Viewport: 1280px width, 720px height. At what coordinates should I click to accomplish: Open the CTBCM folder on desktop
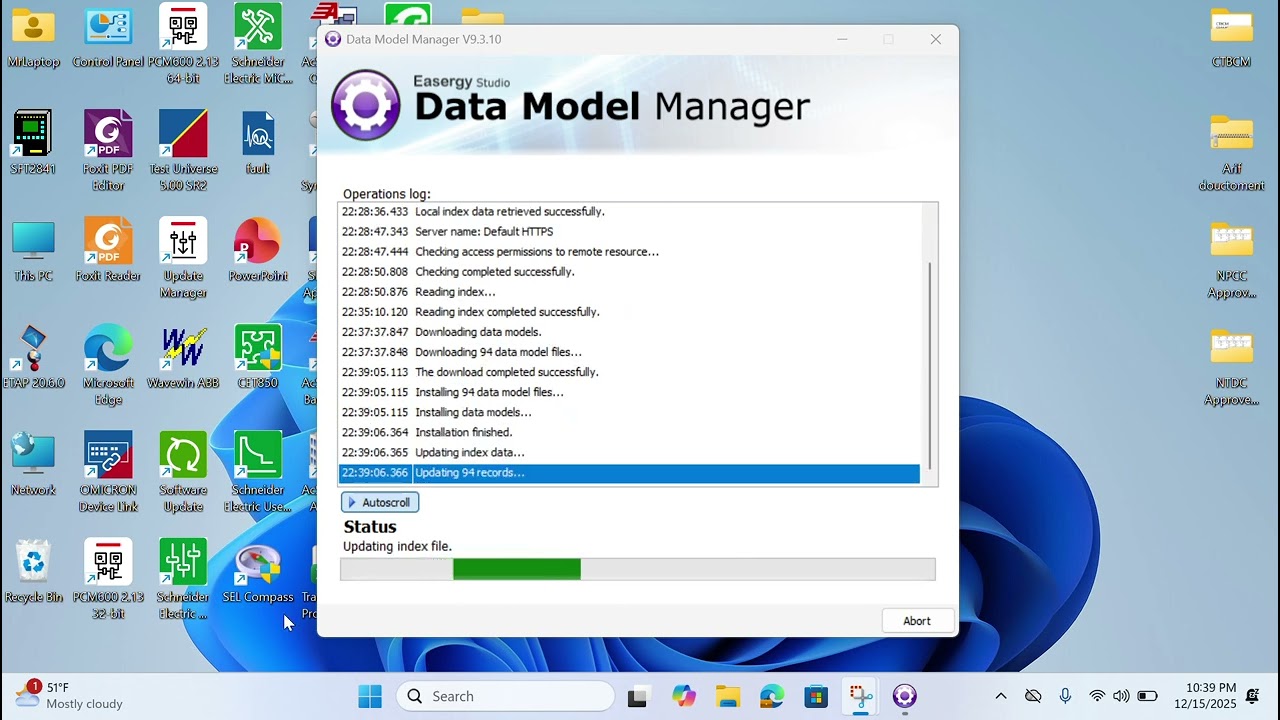1231,38
